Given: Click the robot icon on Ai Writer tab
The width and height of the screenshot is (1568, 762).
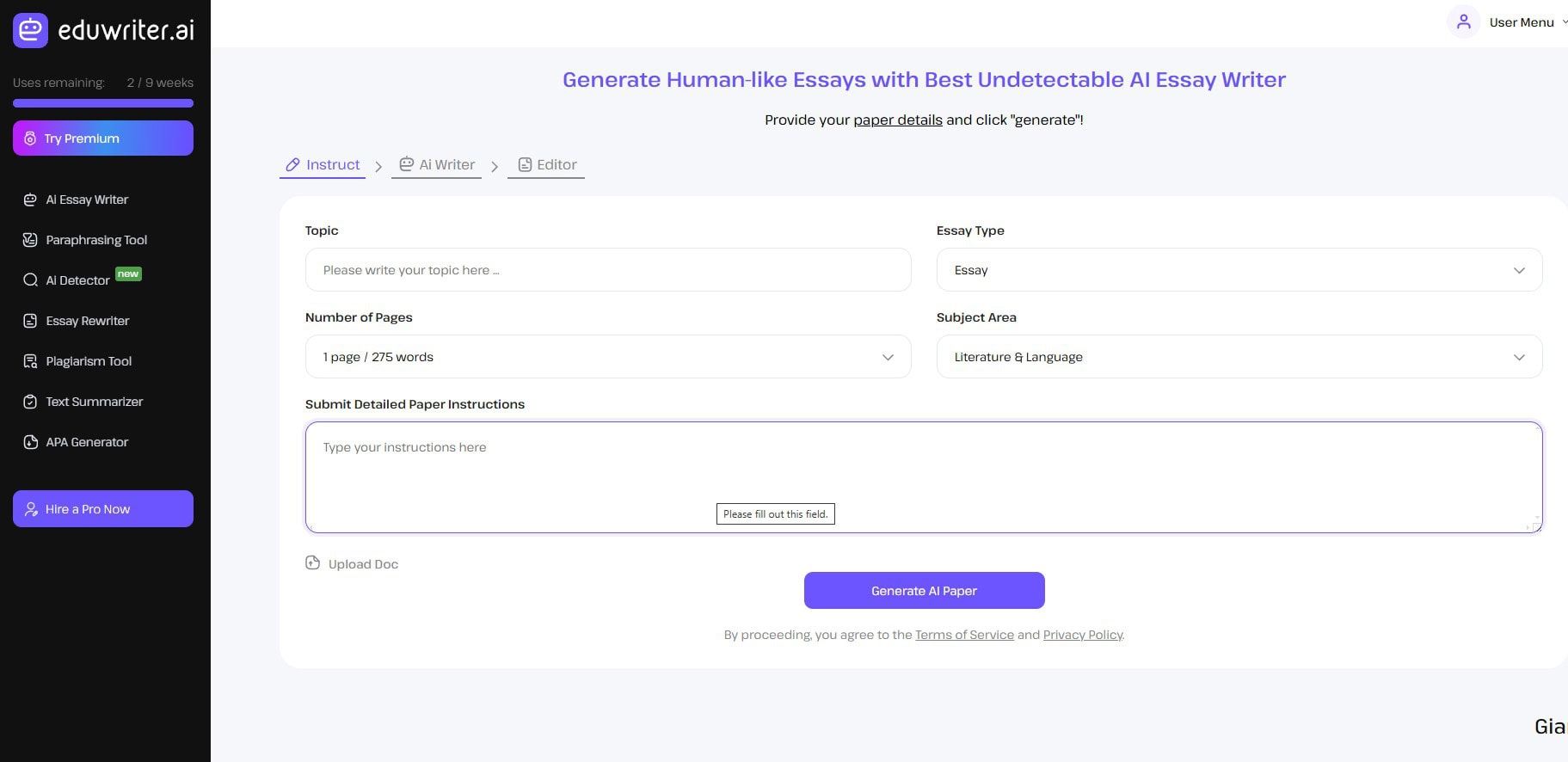Looking at the screenshot, I should click(x=406, y=164).
